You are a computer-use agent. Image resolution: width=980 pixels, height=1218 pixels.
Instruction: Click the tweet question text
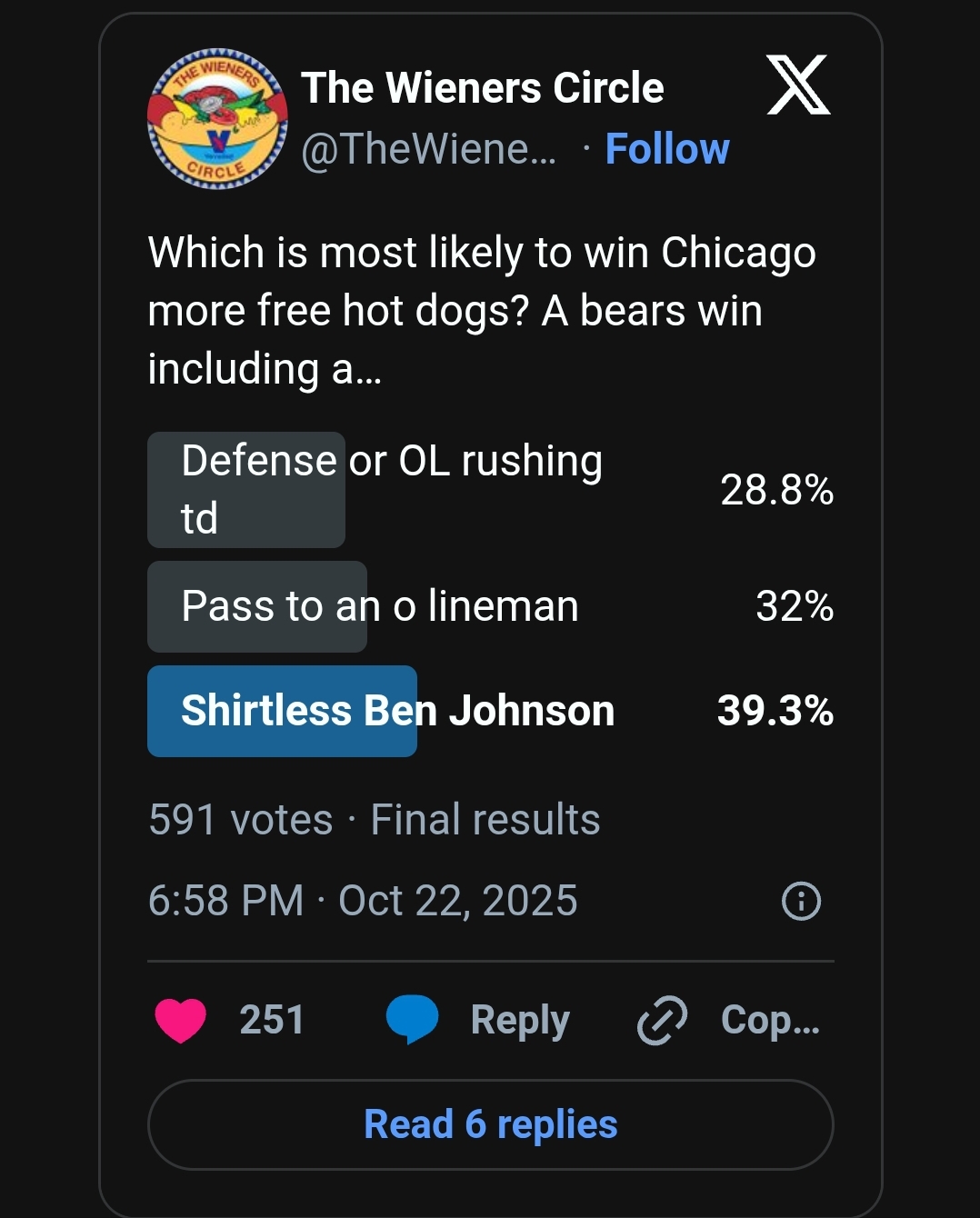coord(482,310)
